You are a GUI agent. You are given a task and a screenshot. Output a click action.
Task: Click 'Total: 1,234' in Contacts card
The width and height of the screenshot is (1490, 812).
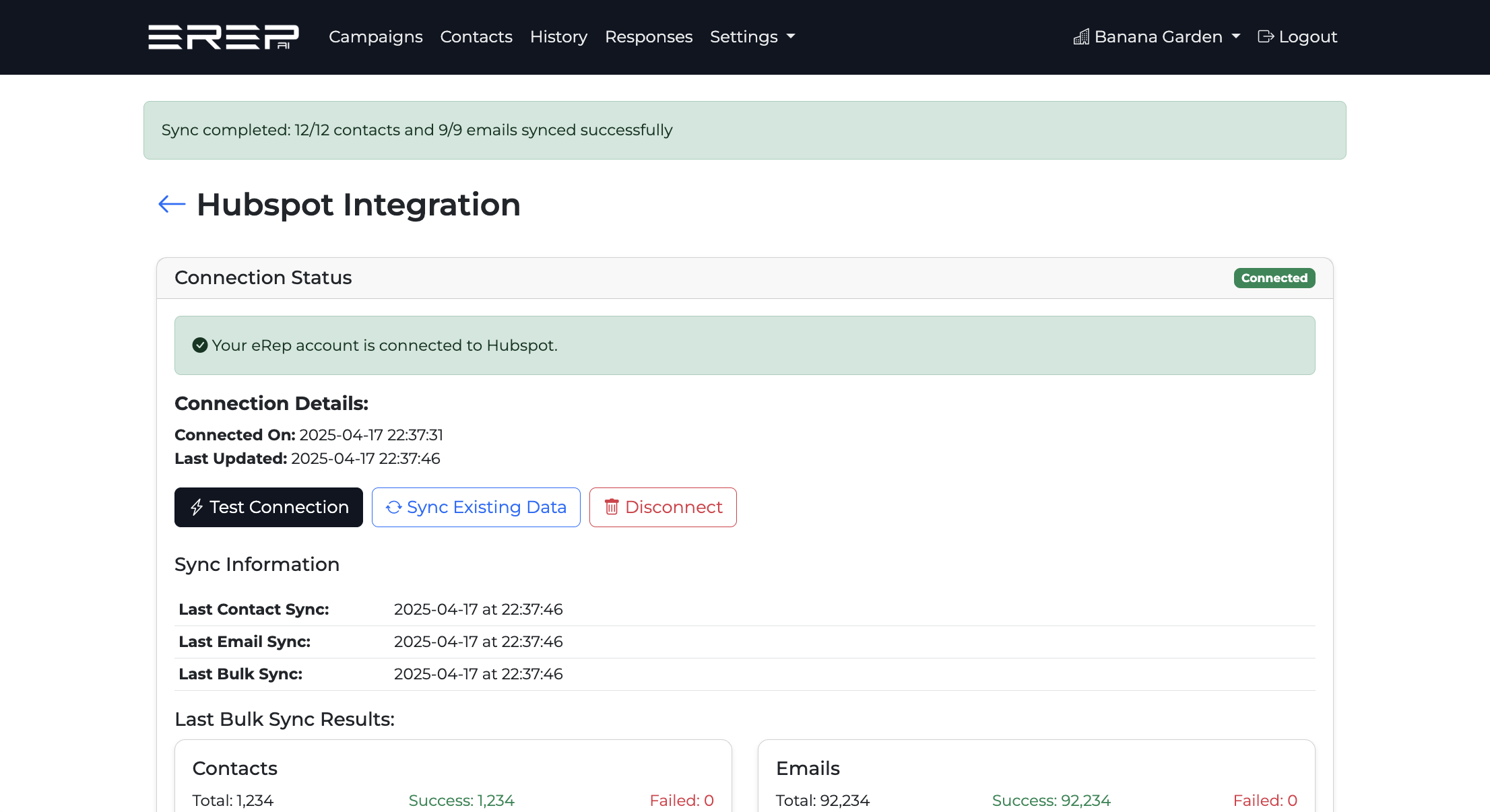pyautogui.click(x=233, y=801)
